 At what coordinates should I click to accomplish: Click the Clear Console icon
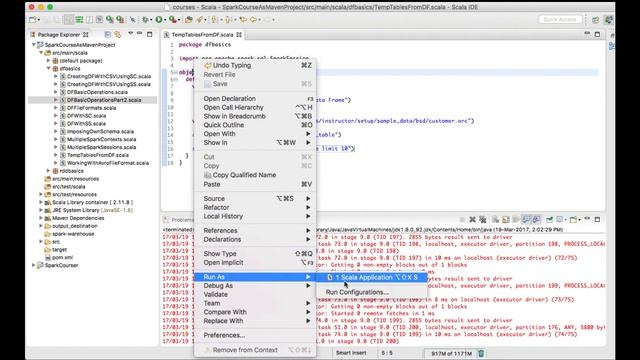click(495, 220)
